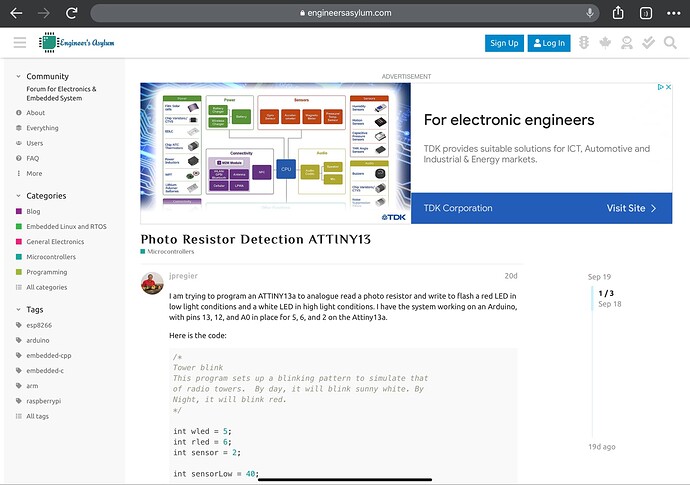The image size is (690, 485).
Task: Click the Photo Resistor Detection ATTINY13 title
Action: click(256, 239)
